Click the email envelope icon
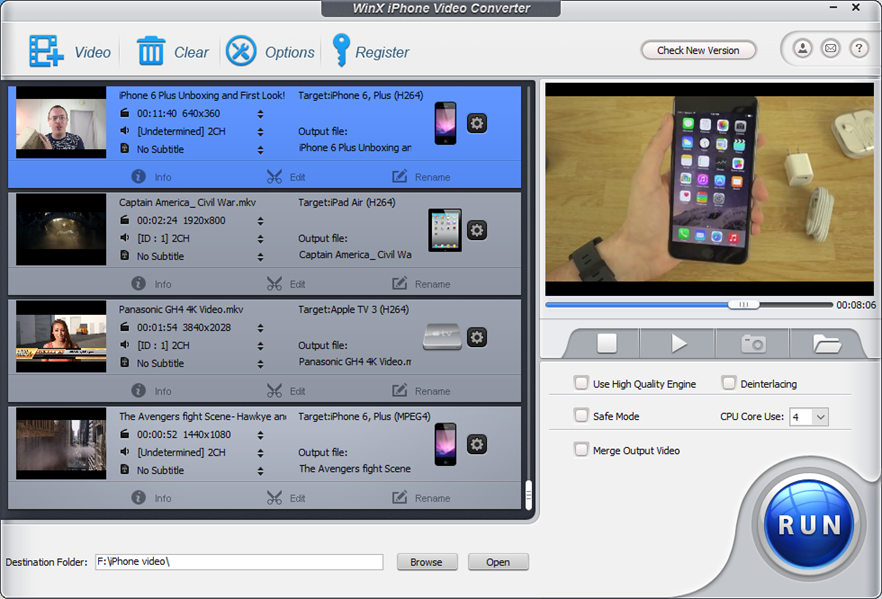 [830, 49]
